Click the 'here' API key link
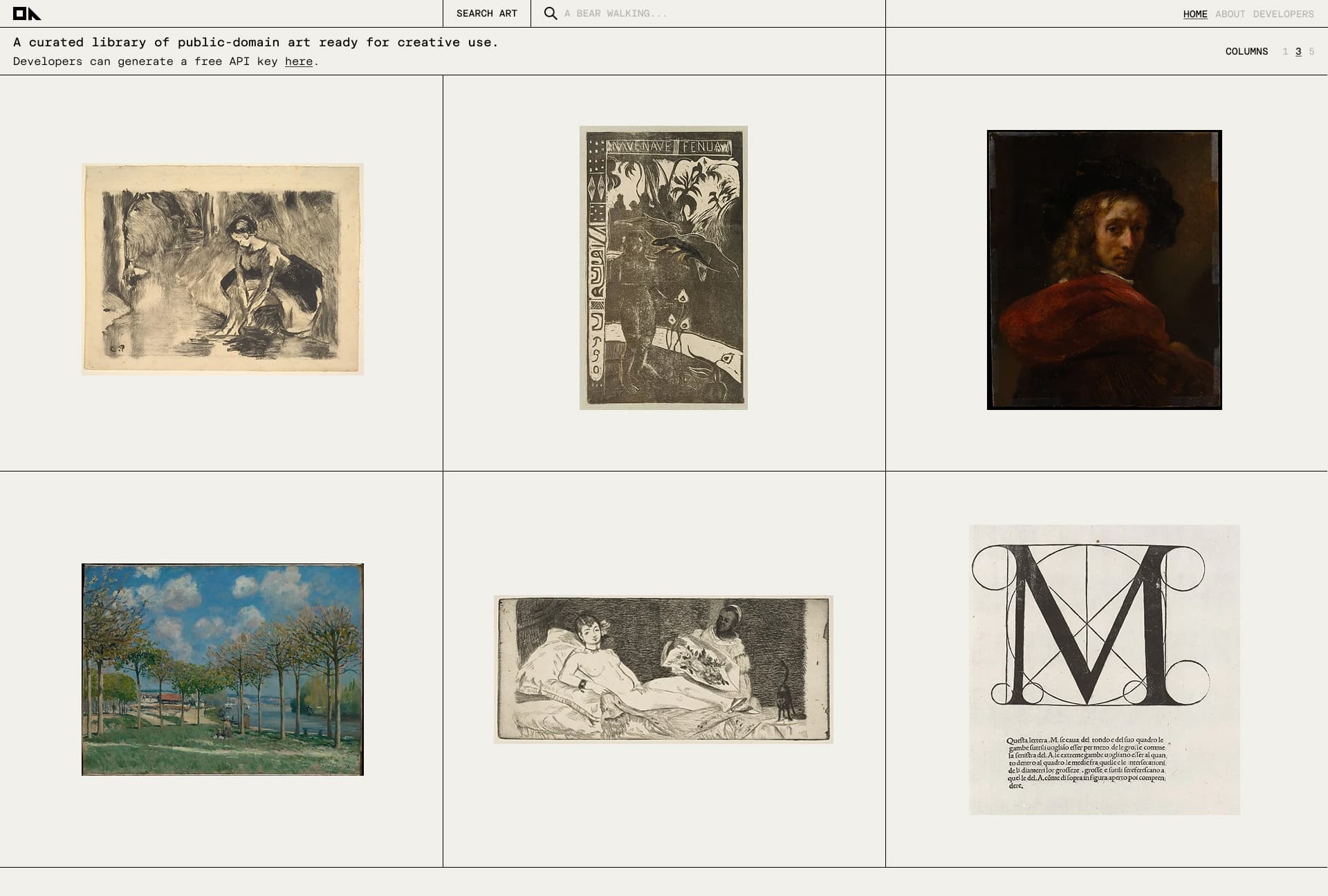The image size is (1328, 896). 298,62
